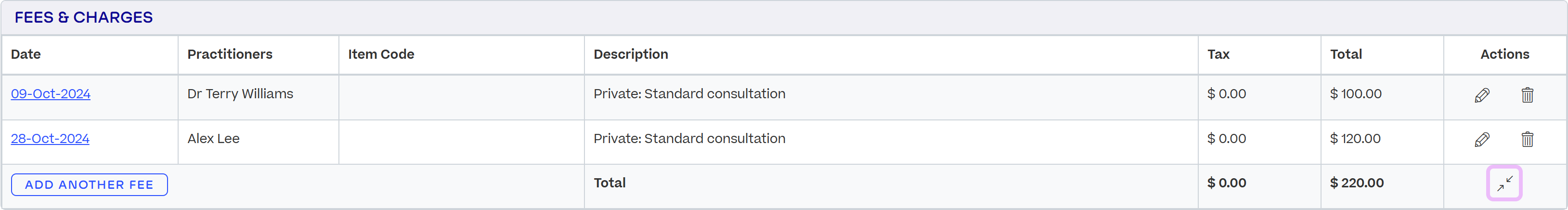This screenshot has height=210, width=1568.
Task: Click the Fees & Charges heading
Action: (83, 17)
